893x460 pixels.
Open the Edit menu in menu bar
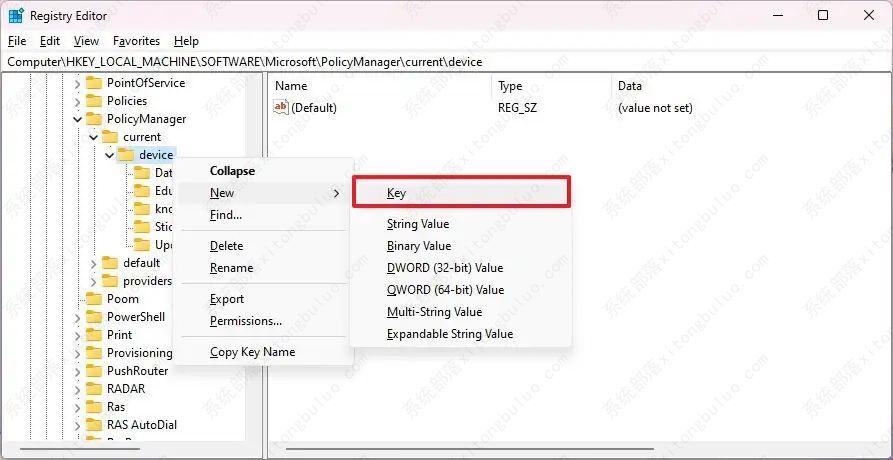pos(50,41)
